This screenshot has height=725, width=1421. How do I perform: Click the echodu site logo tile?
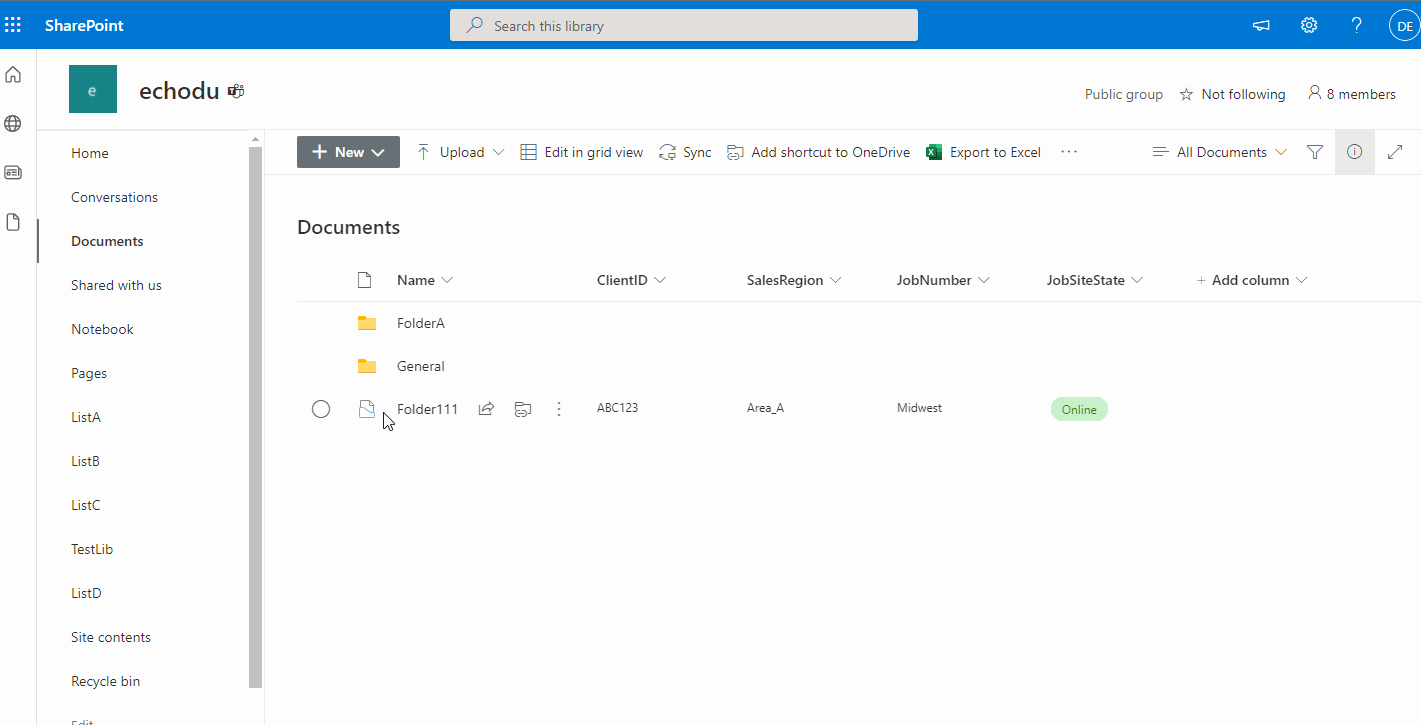point(93,89)
